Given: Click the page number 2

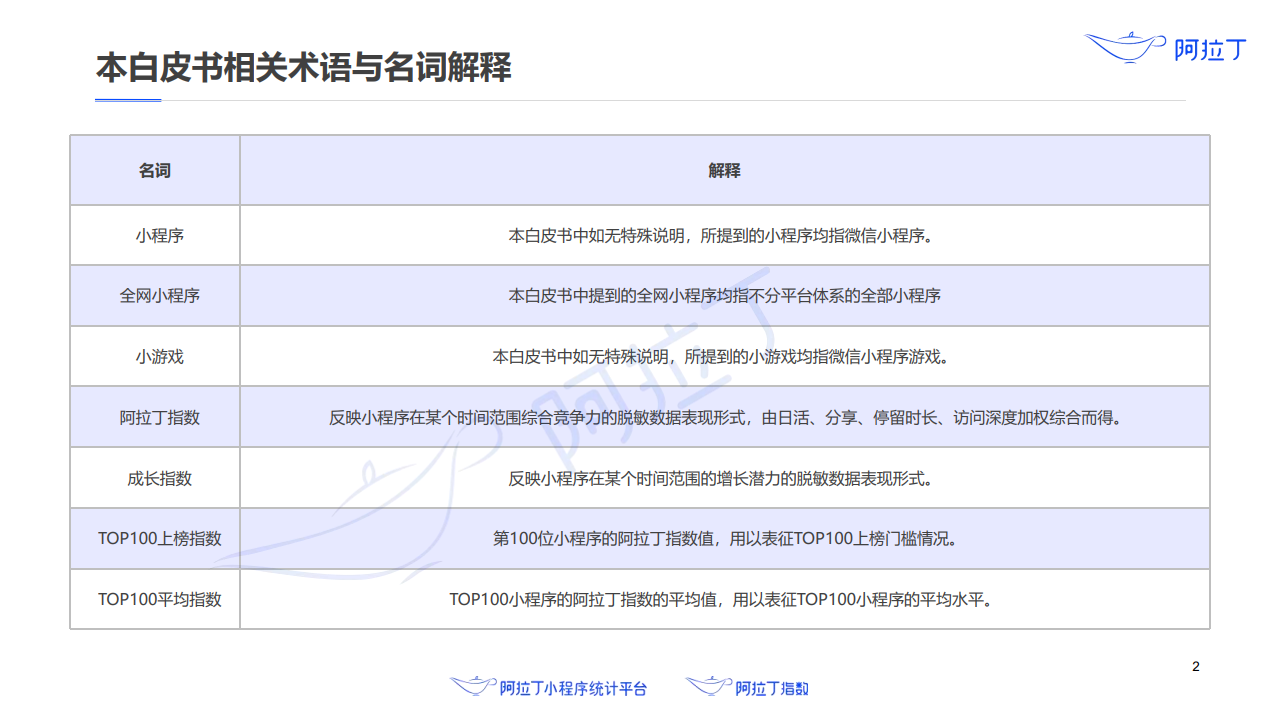Looking at the screenshot, I should tap(1196, 667).
